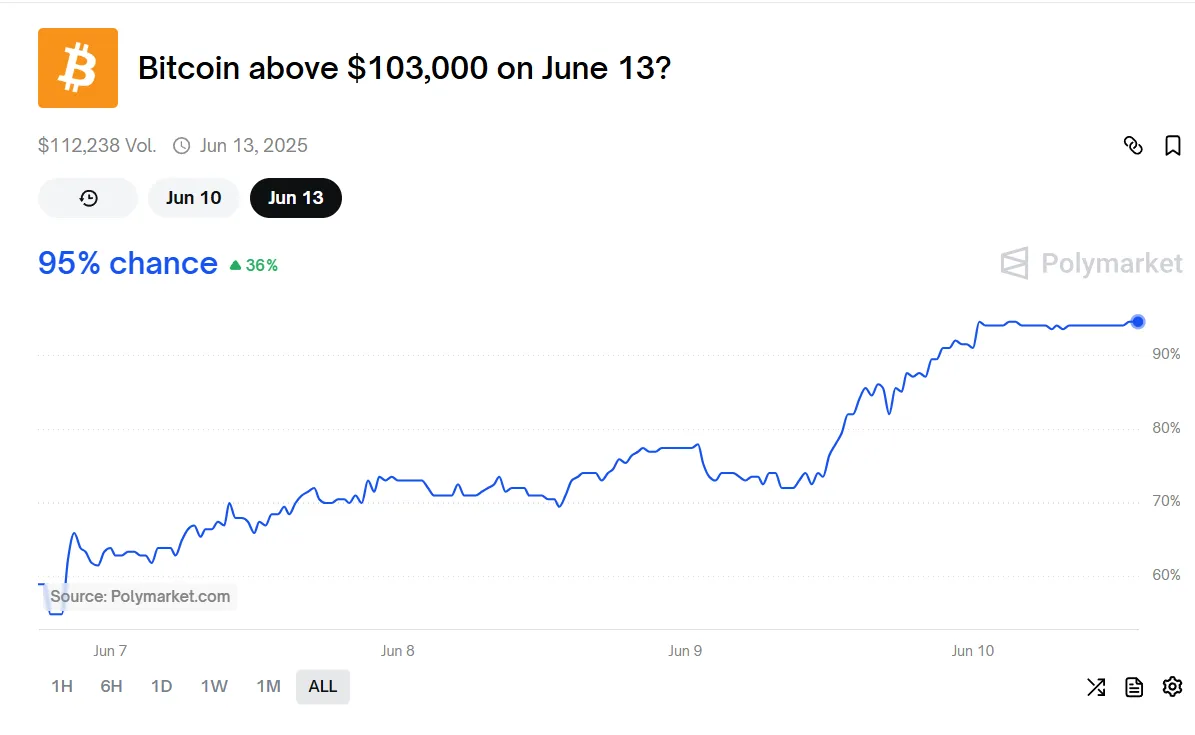Choose the 1D time range
Screen dimensions: 1195x735
(x=161, y=687)
